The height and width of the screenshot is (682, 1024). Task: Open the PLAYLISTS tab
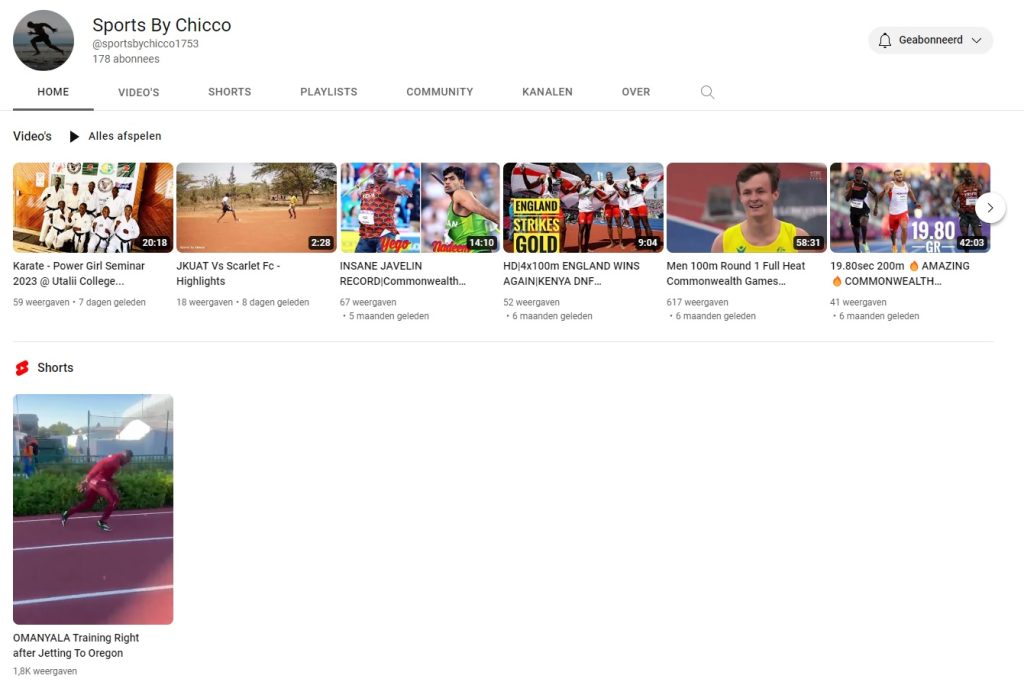pos(328,91)
